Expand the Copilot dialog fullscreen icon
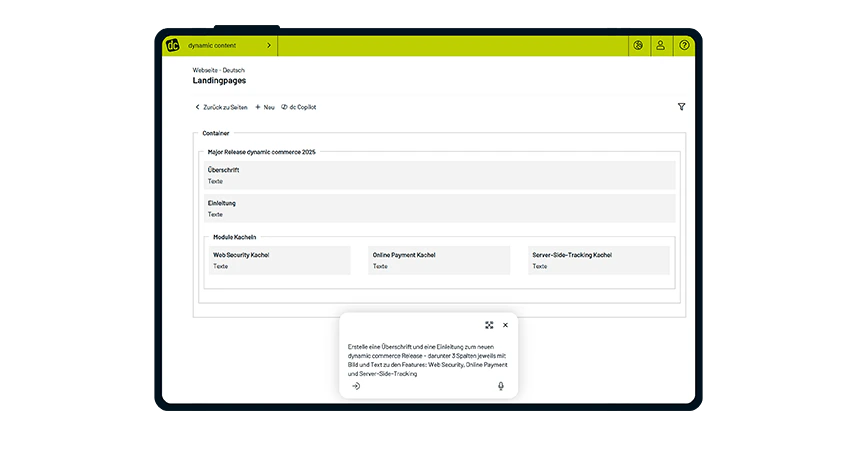Image resolution: width=858 pixels, height=450 pixels. [x=489, y=325]
